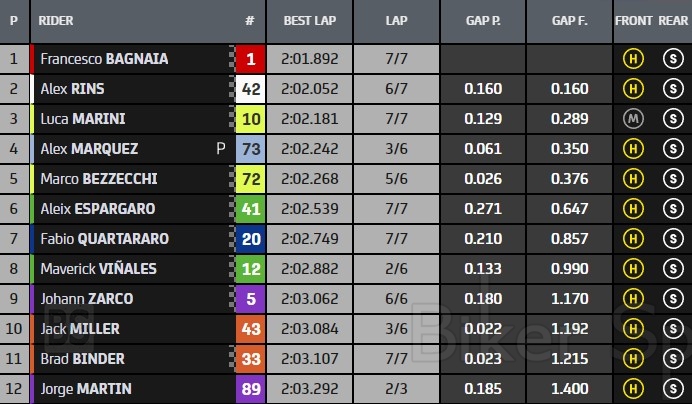Click Binder's soft rear tyre icon
This screenshot has height=404, width=692.
point(672,359)
